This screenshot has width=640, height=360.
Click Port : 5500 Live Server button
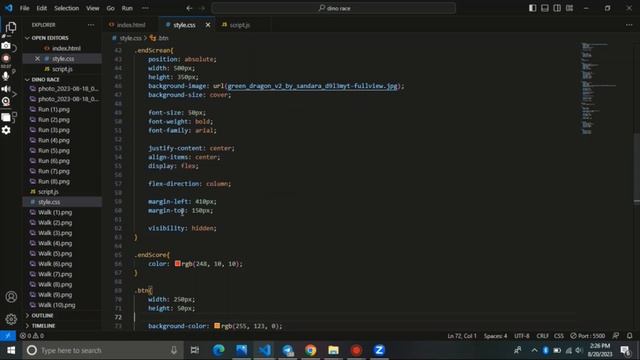[588, 336]
